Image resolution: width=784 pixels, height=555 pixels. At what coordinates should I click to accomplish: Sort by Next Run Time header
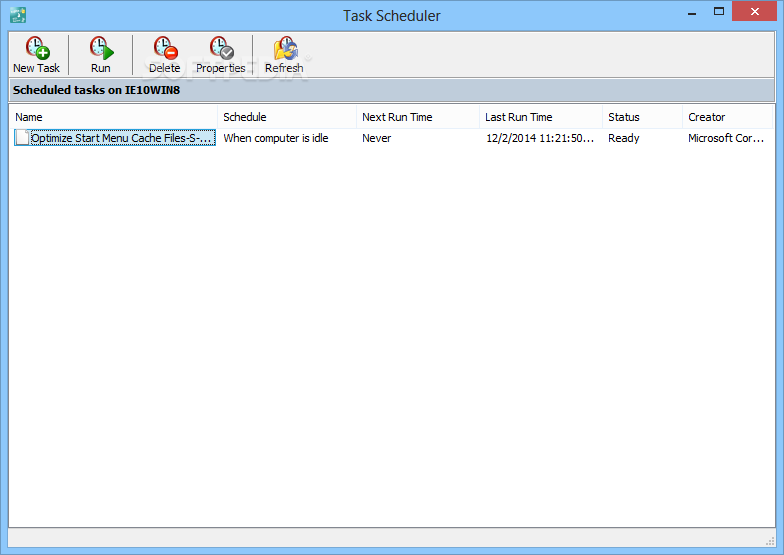click(x=418, y=117)
